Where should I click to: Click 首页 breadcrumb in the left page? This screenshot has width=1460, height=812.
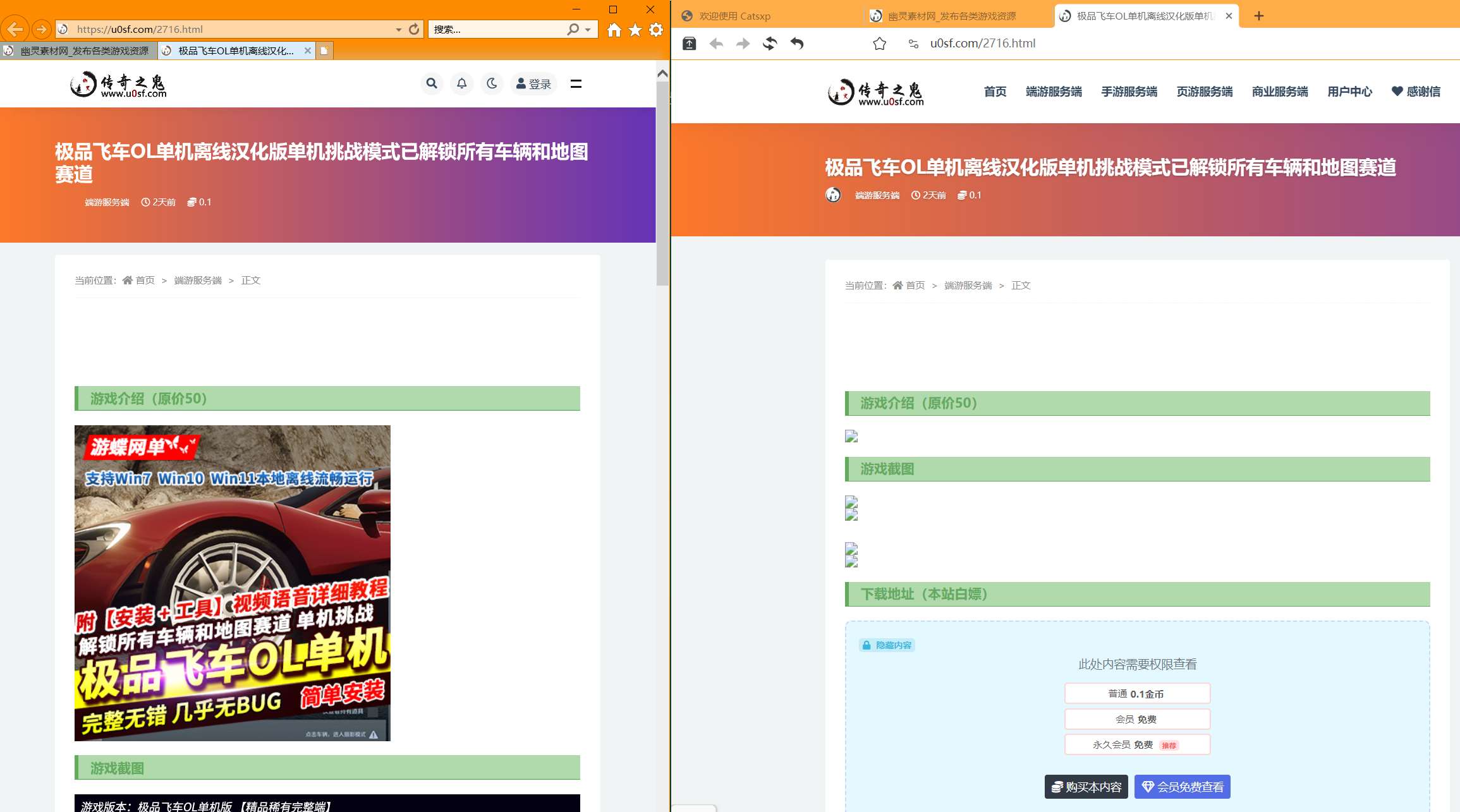[x=138, y=280]
